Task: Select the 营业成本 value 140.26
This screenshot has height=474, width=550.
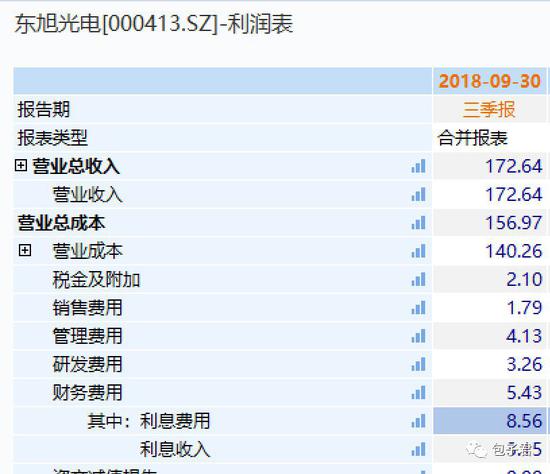Action: (490, 251)
